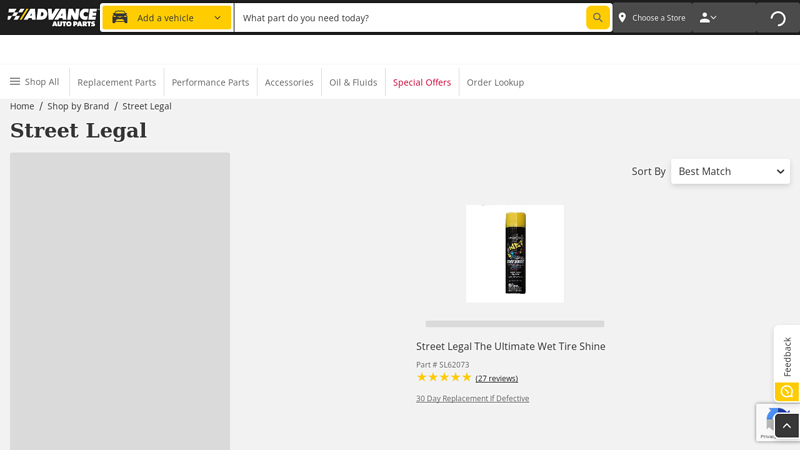
Task: Open Street Legal The Ultimate Wet Tire Shine
Action: tap(511, 346)
